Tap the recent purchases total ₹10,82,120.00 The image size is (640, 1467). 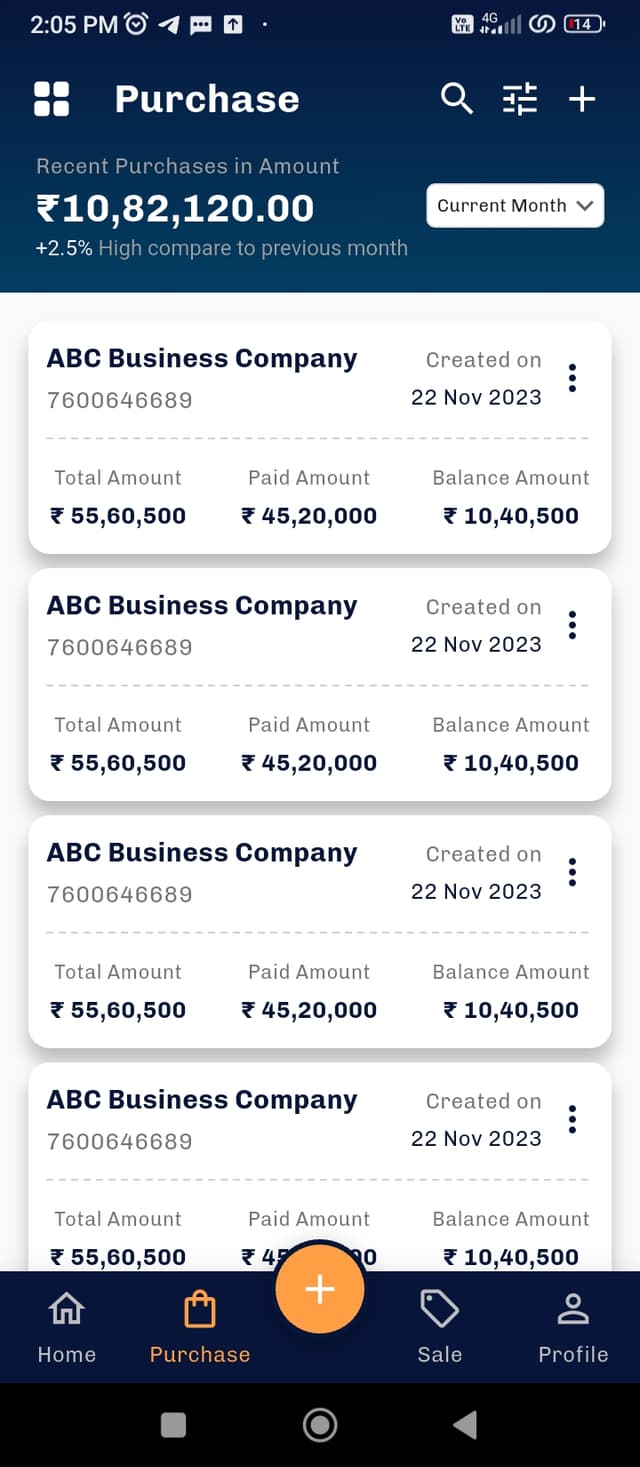coord(175,208)
